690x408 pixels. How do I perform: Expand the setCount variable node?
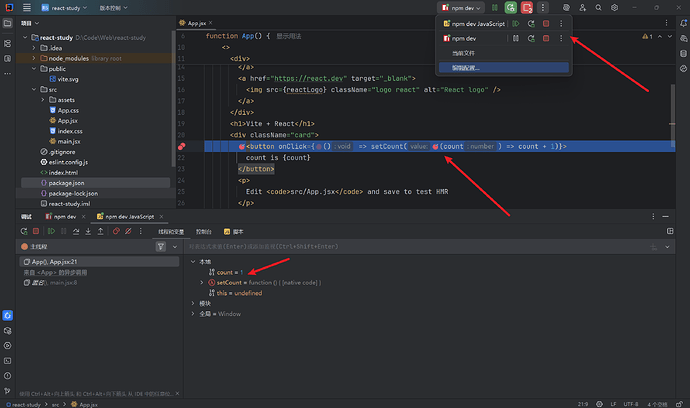(x=202, y=283)
